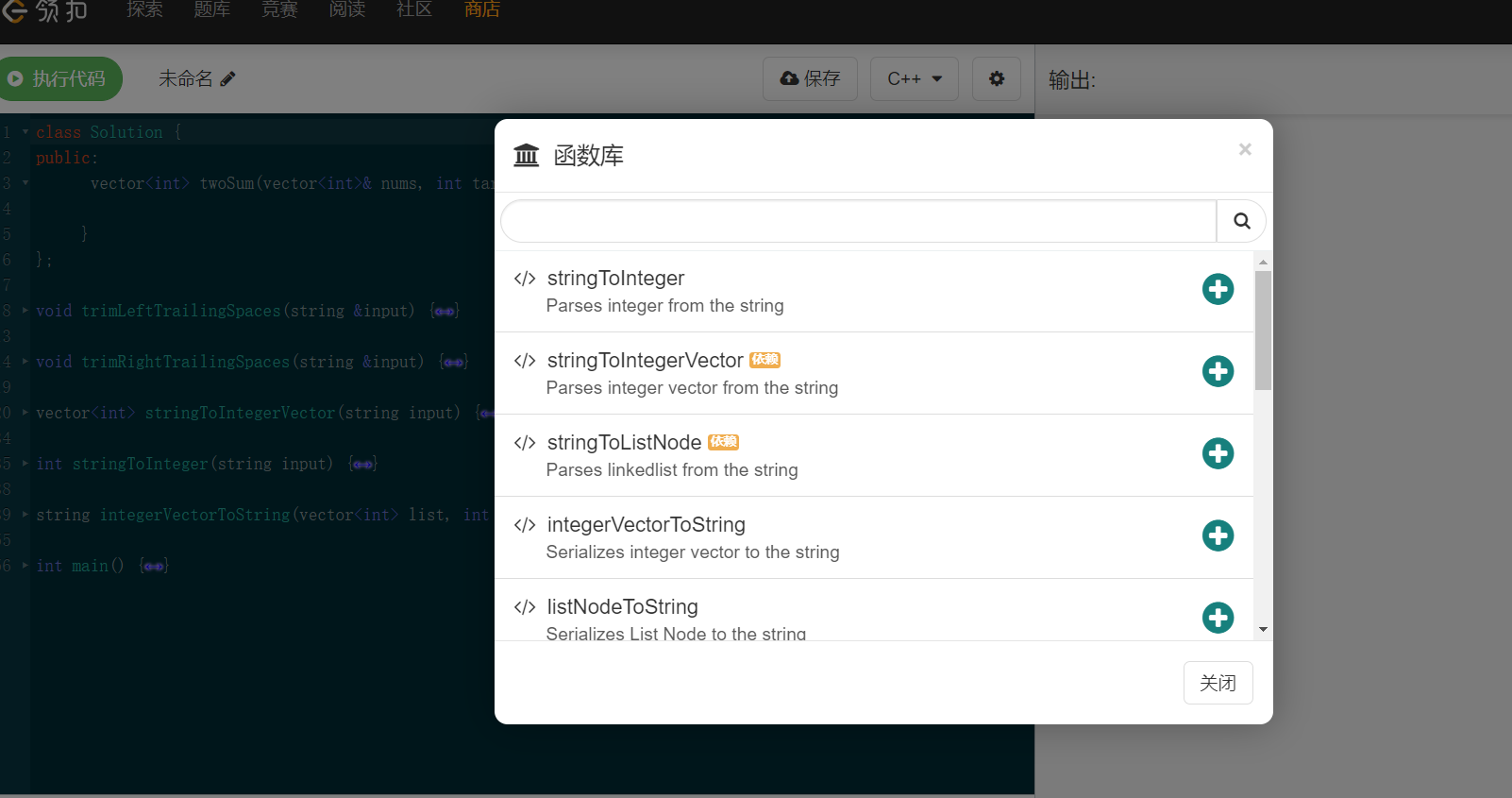Select the listNodeToString entry title
This screenshot has width=1512, height=798.
pyautogui.click(x=622, y=606)
